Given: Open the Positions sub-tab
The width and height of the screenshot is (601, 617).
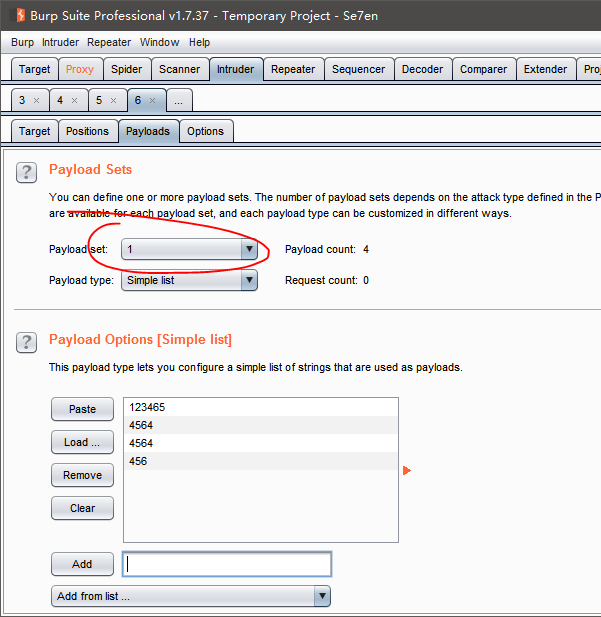Looking at the screenshot, I should [x=87, y=131].
